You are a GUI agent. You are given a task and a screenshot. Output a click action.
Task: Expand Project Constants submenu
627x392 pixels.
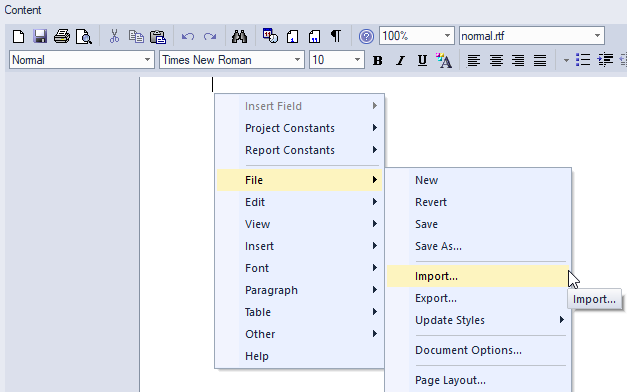(300, 128)
